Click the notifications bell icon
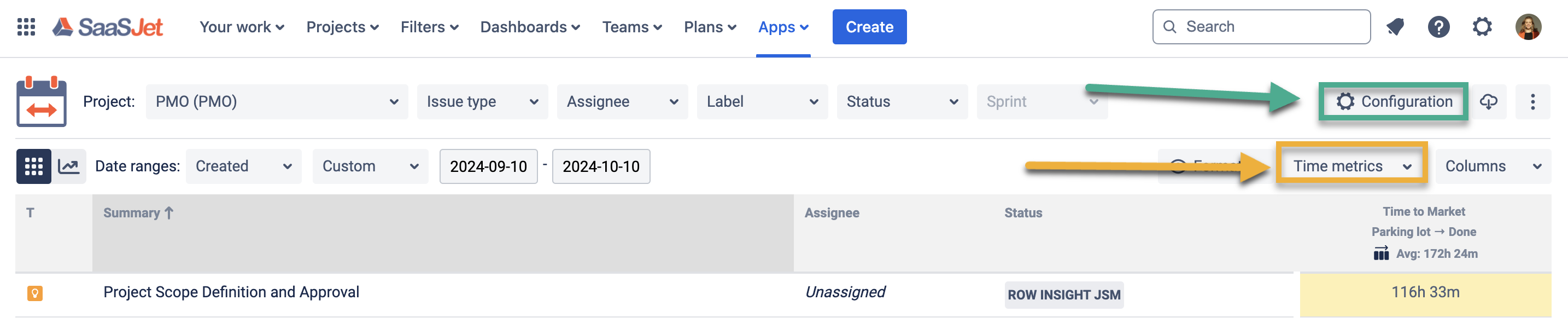 (1395, 27)
